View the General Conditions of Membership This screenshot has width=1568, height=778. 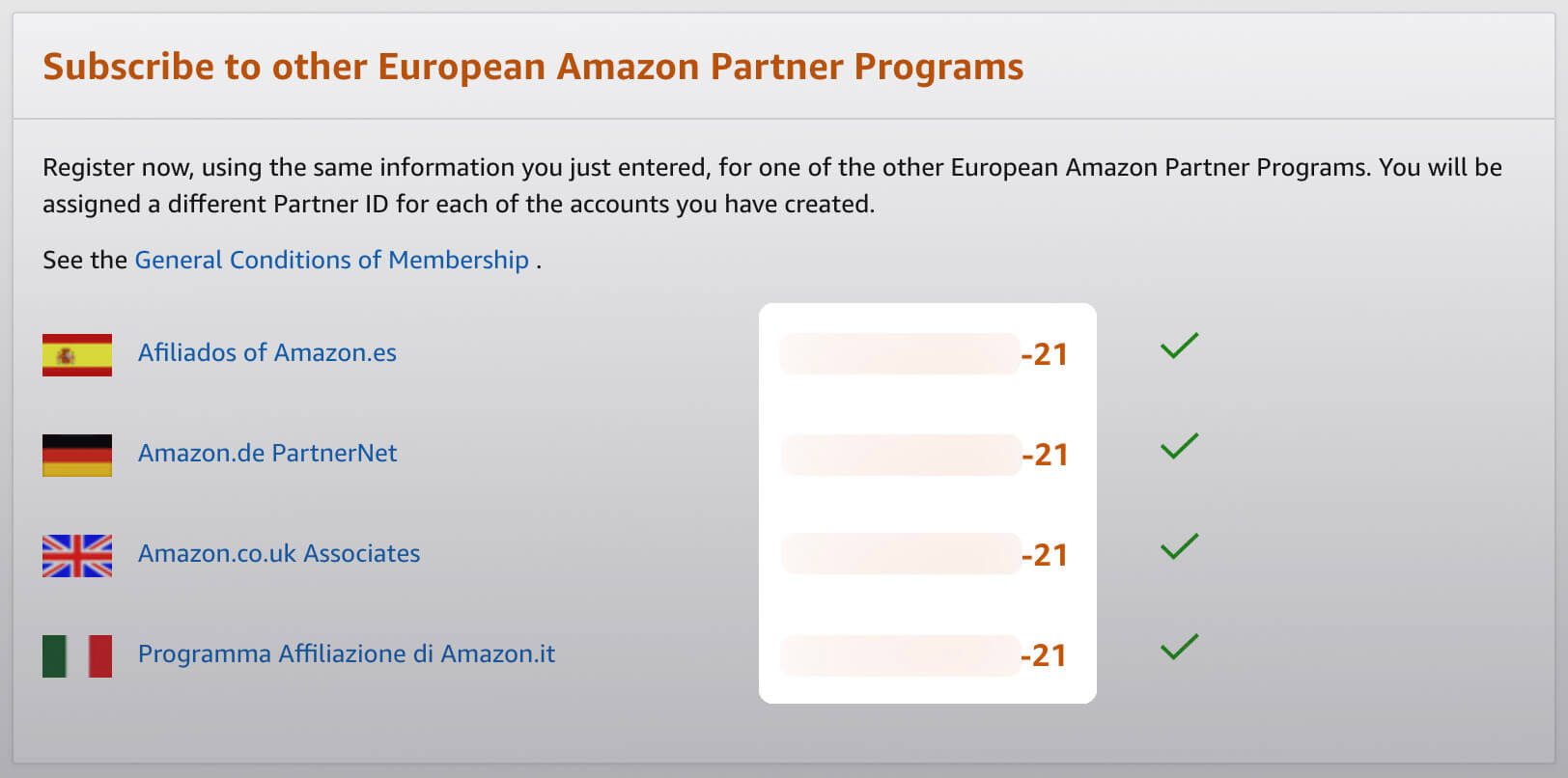click(331, 261)
